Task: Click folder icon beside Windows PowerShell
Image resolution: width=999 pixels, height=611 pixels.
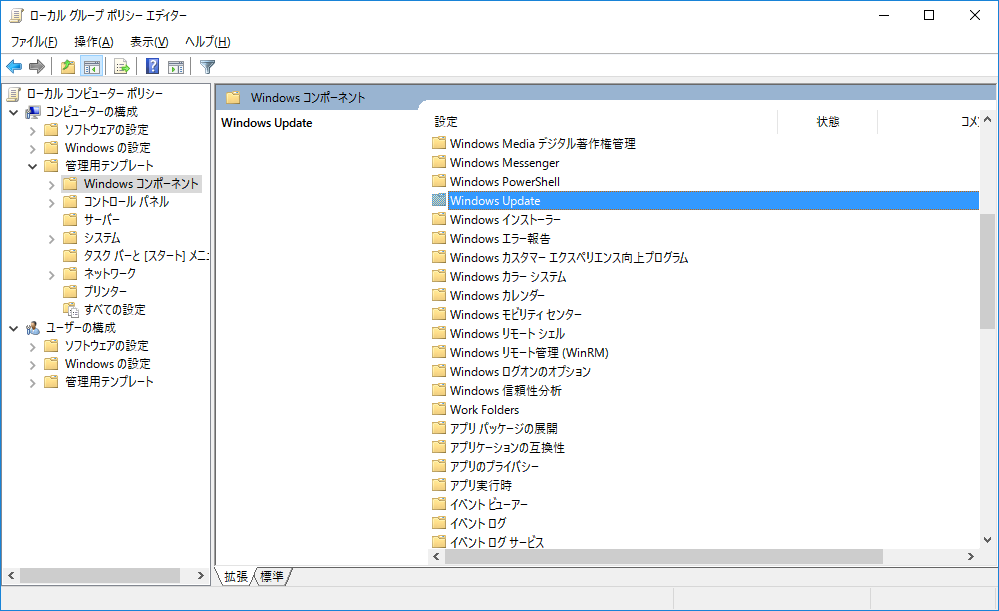Action: (x=439, y=181)
